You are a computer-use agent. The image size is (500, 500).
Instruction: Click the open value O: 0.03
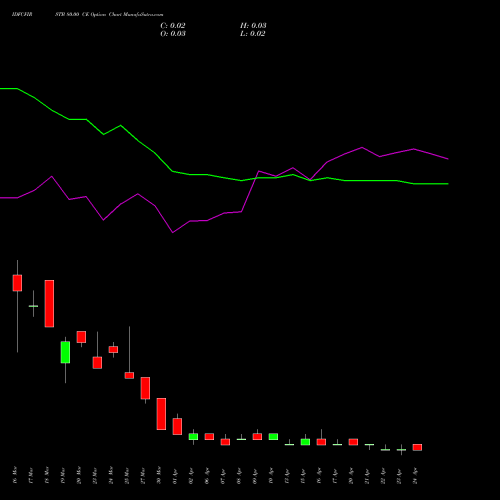pyautogui.click(x=173, y=34)
